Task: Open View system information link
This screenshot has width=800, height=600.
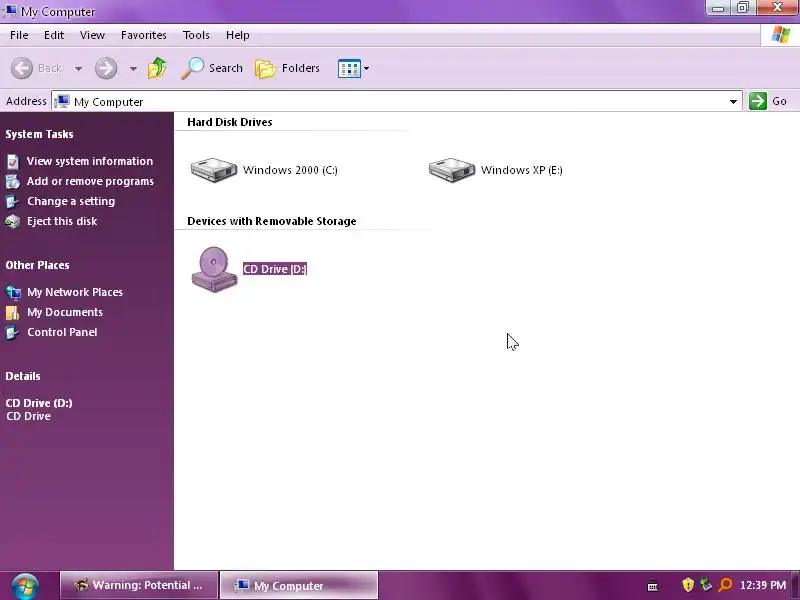Action: point(90,161)
